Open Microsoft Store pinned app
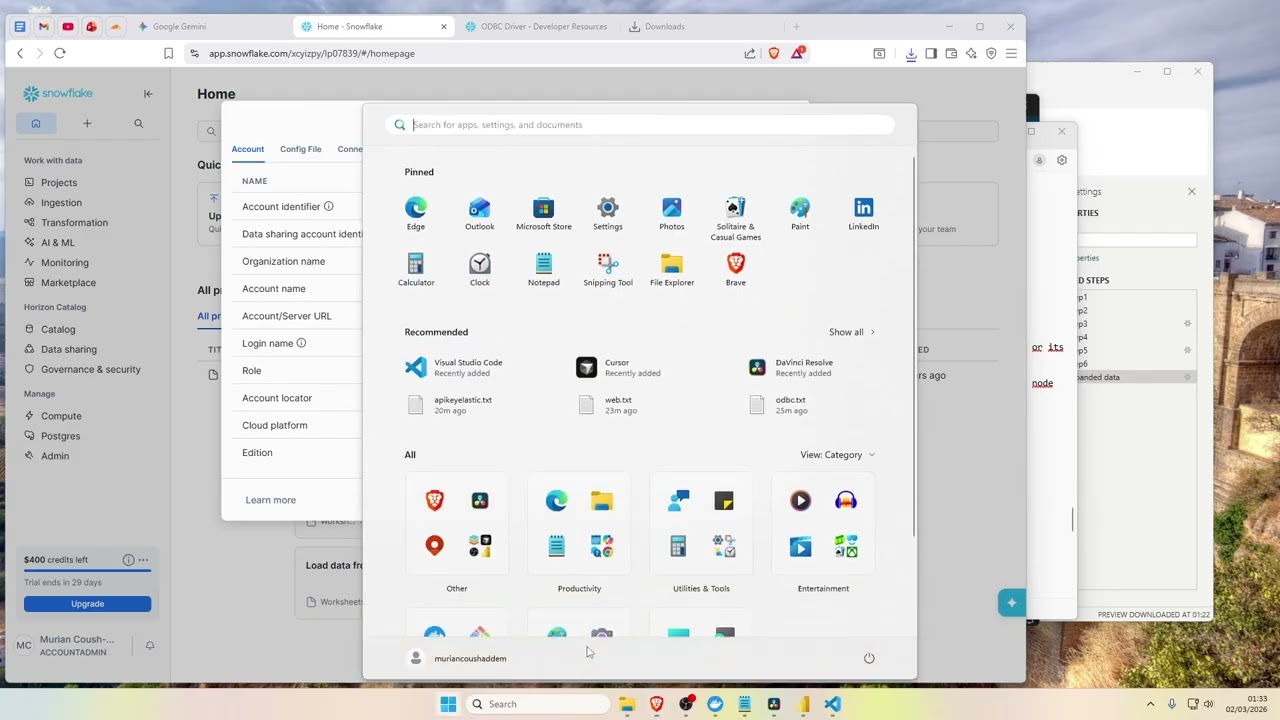This screenshot has height=720, width=1280. pos(544,214)
